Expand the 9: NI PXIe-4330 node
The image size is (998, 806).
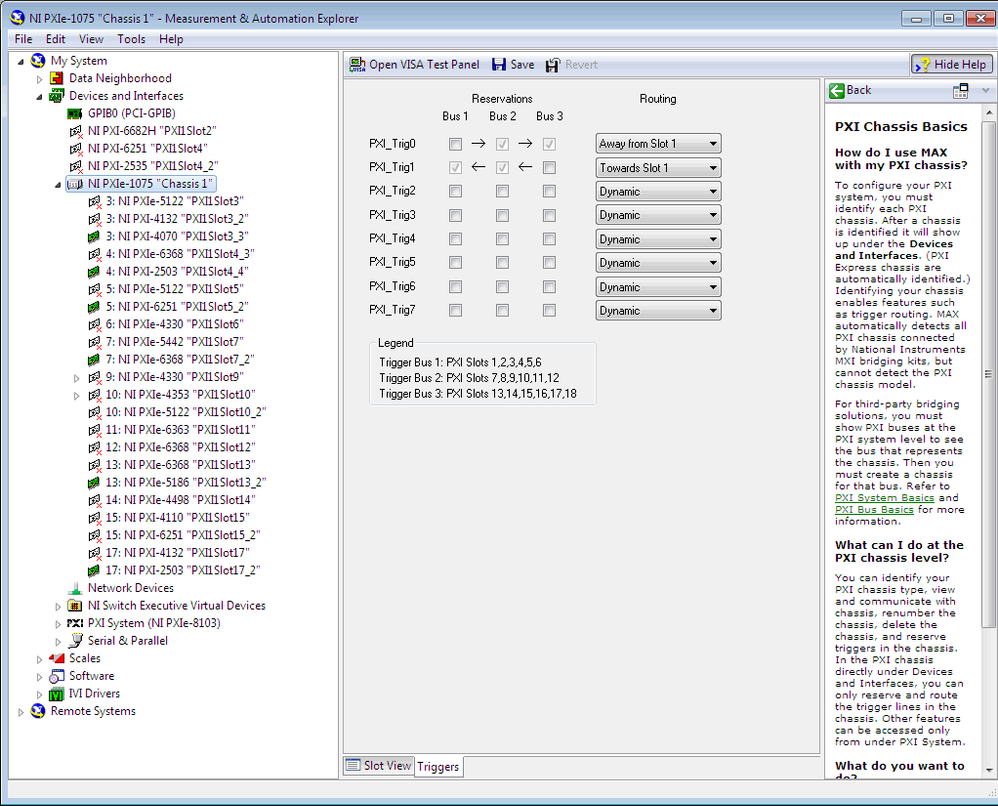pos(76,378)
